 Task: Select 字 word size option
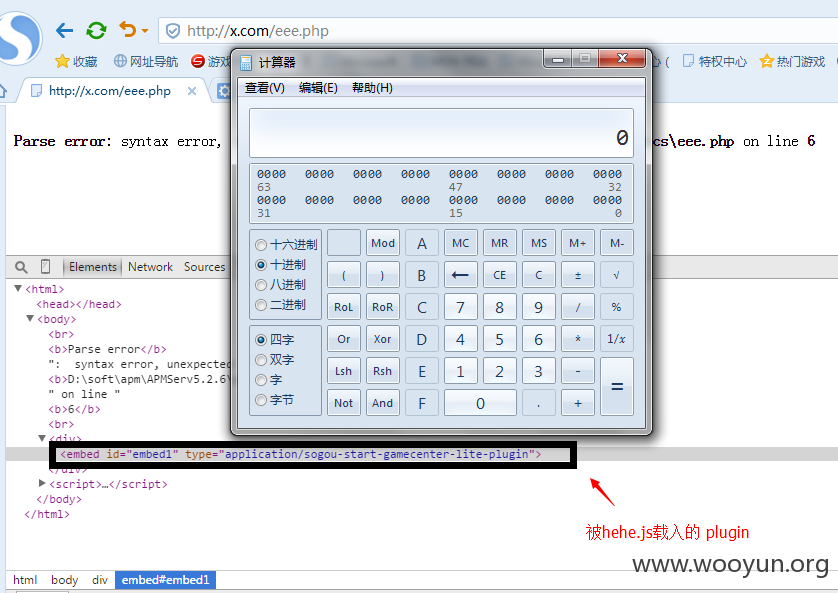click(x=269, y=380)
